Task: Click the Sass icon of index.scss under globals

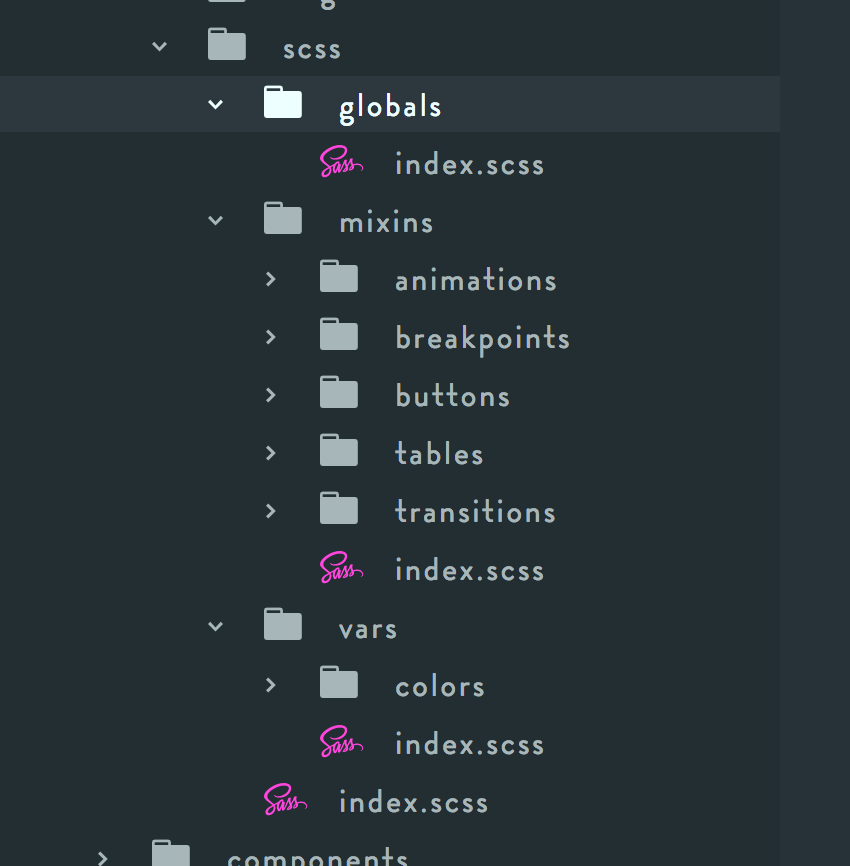Action: 341,162
